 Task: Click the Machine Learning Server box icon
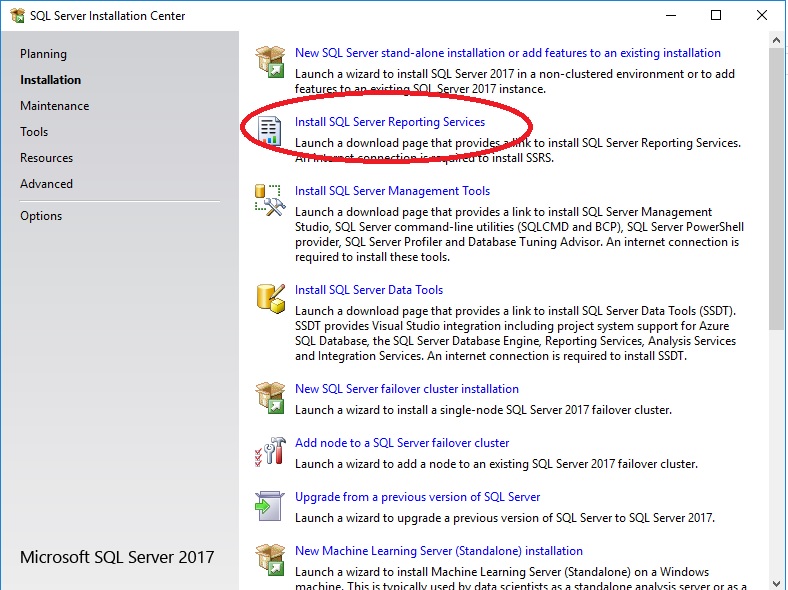[270, 559]
